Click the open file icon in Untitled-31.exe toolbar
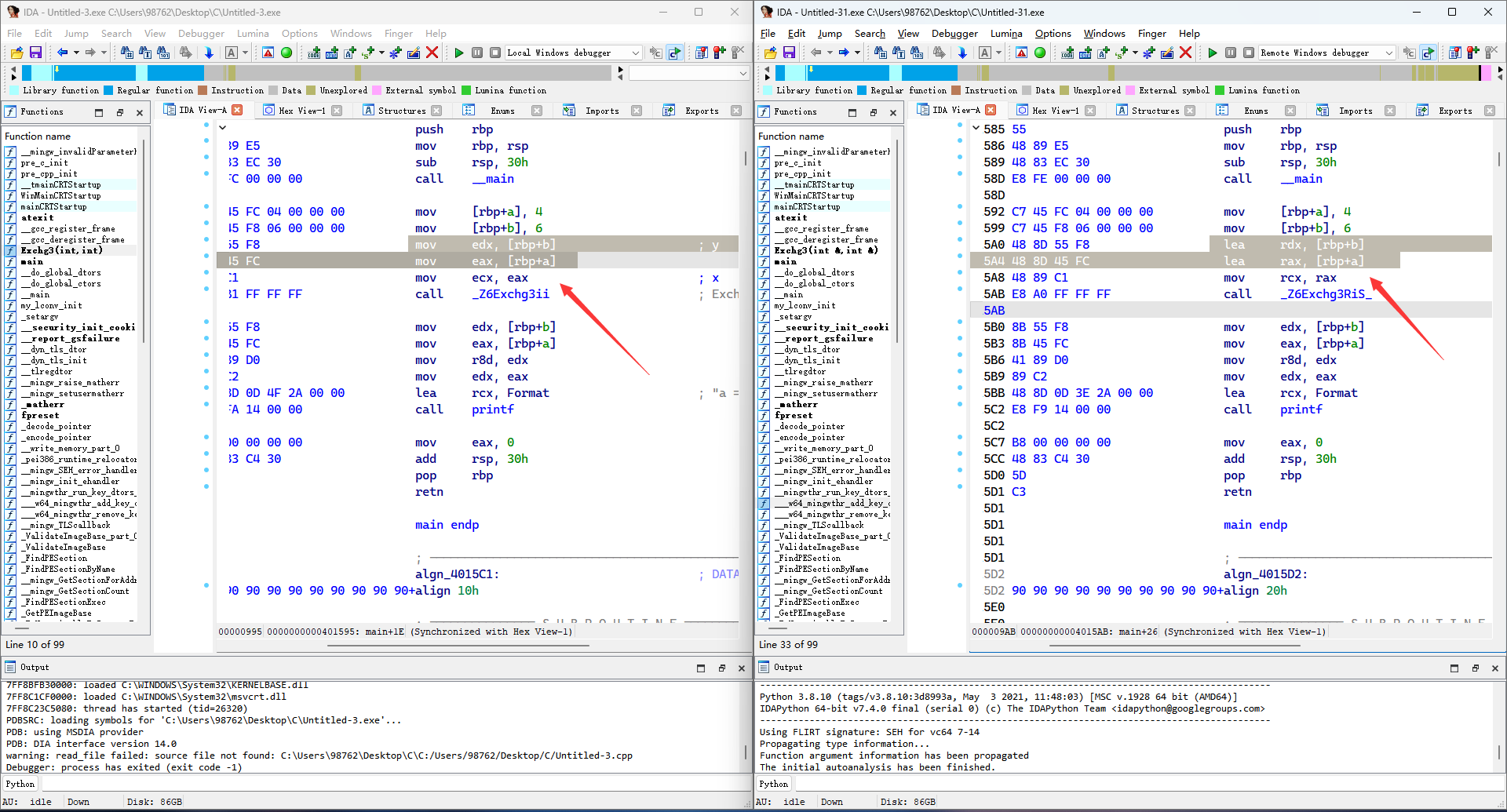1507x812 pixels. point(770,53)
